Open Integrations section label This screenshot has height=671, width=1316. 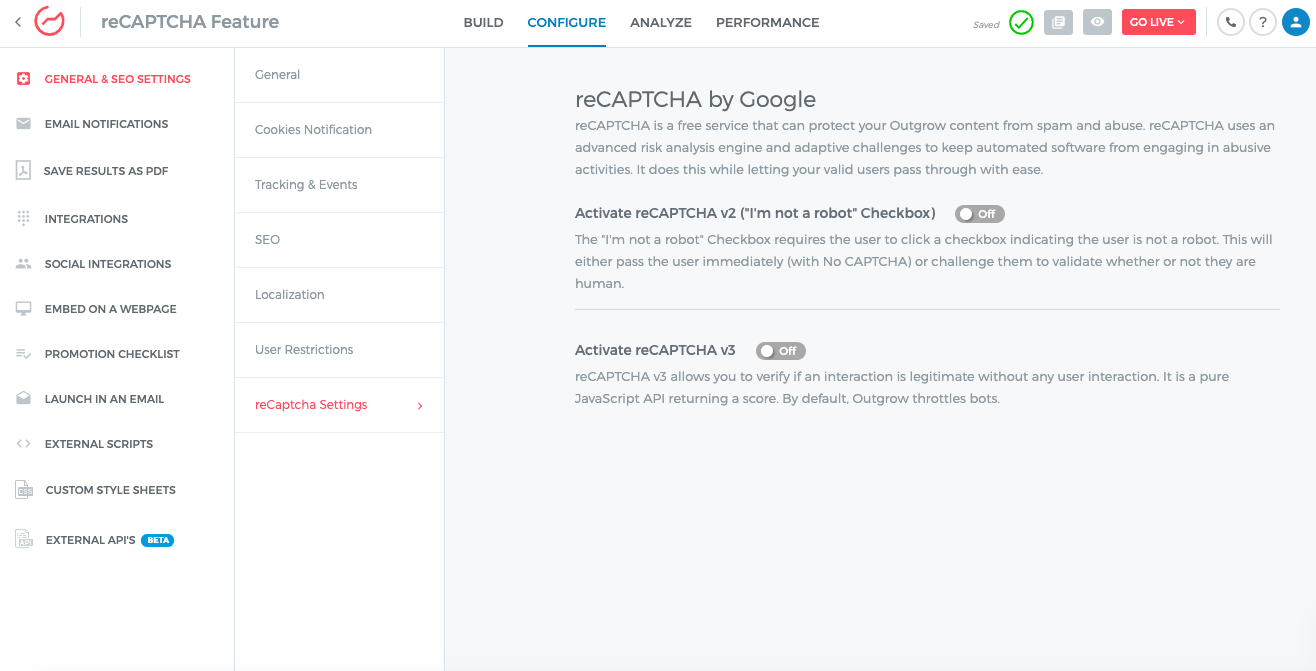click(86, 219)
